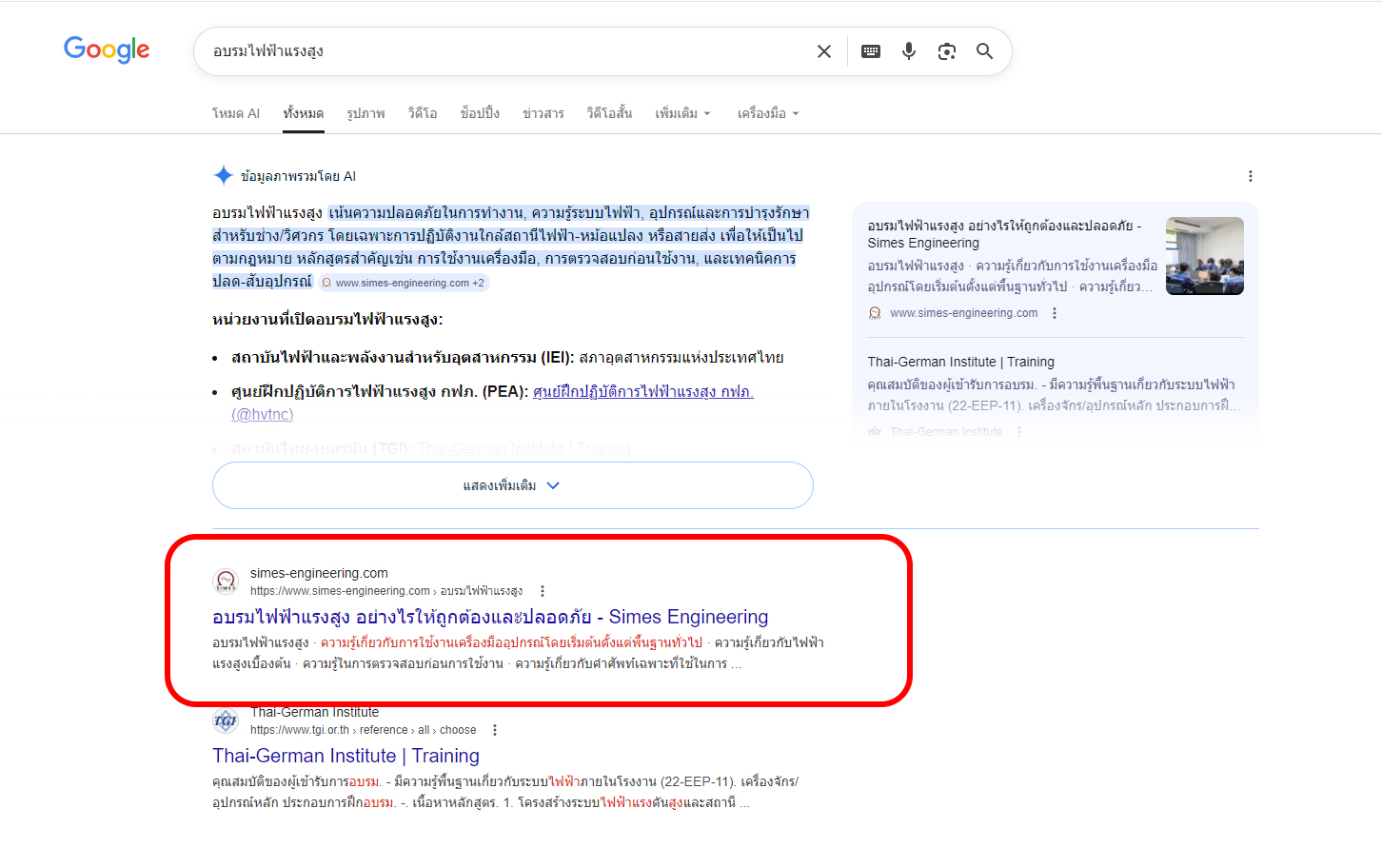Open the เครื่องมือ tools dropdown

[767, 113]
